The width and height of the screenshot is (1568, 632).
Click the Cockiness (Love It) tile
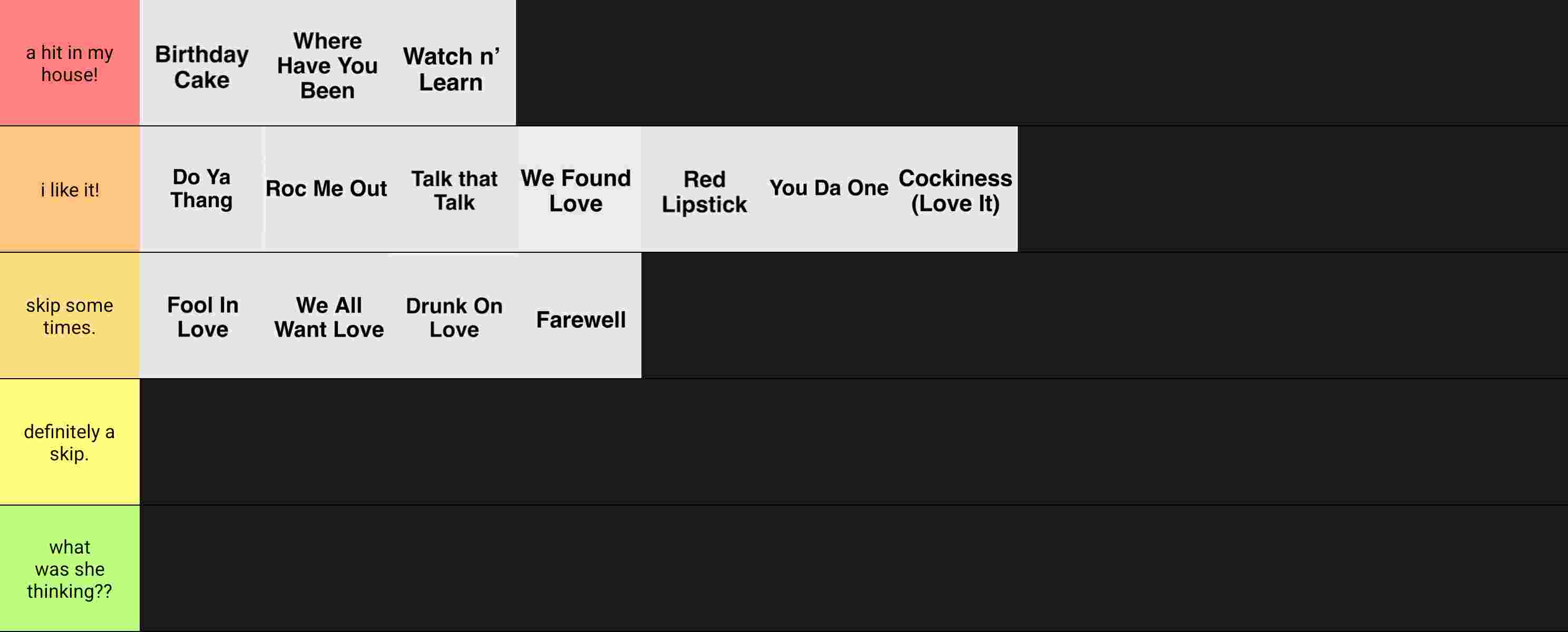[955, 189]
